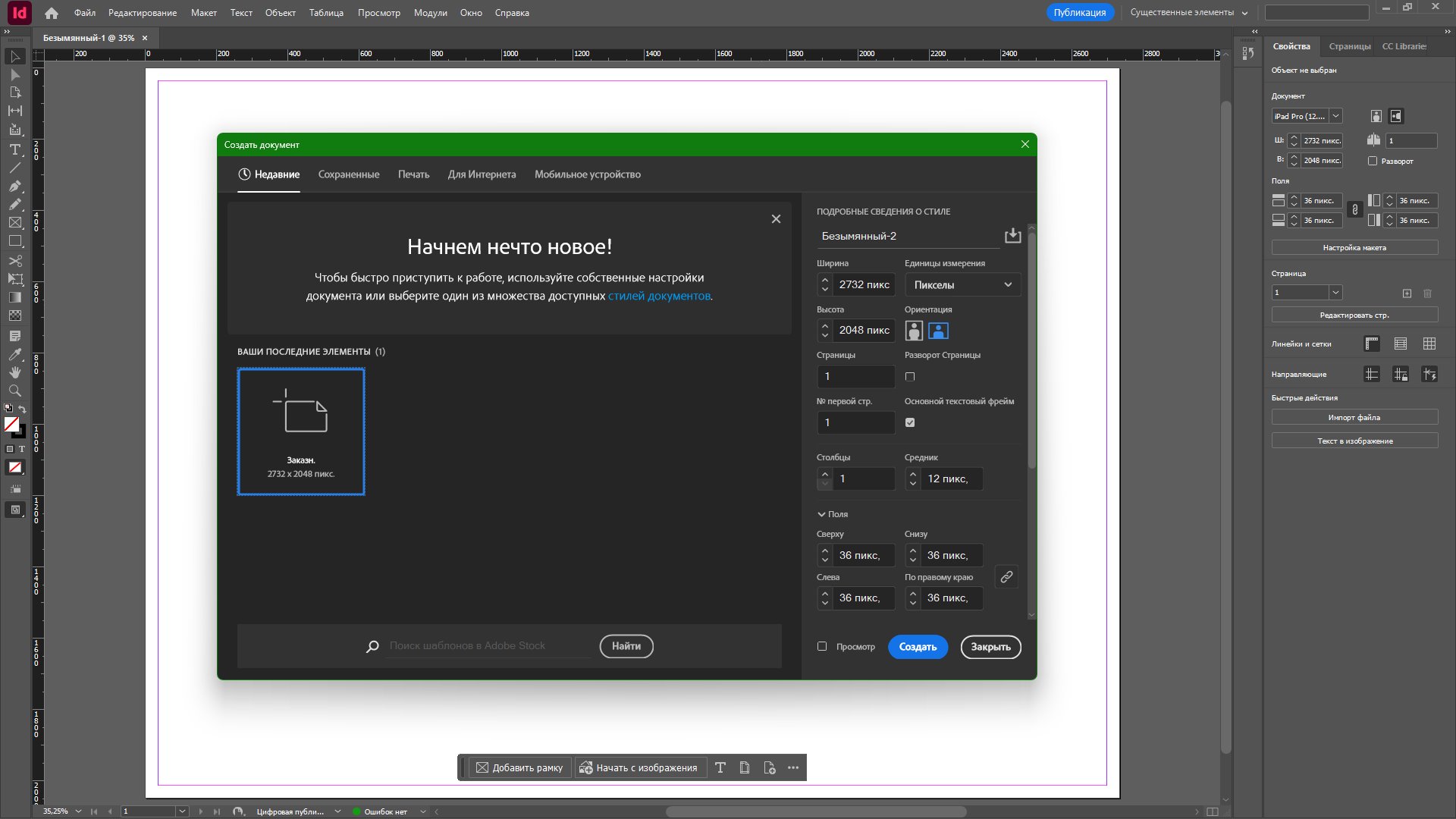Click the save document preset icon
The height and width of the screenshot is (819, 1456).
coord(1012,236)
